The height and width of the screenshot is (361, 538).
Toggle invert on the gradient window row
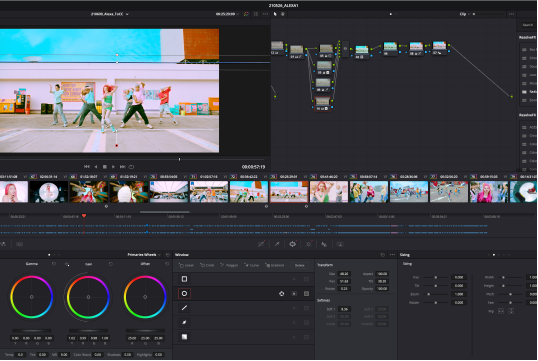coord(294,337)
